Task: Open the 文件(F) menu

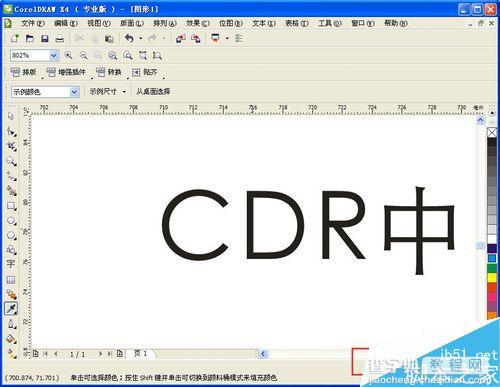Action: coord(33,23)
